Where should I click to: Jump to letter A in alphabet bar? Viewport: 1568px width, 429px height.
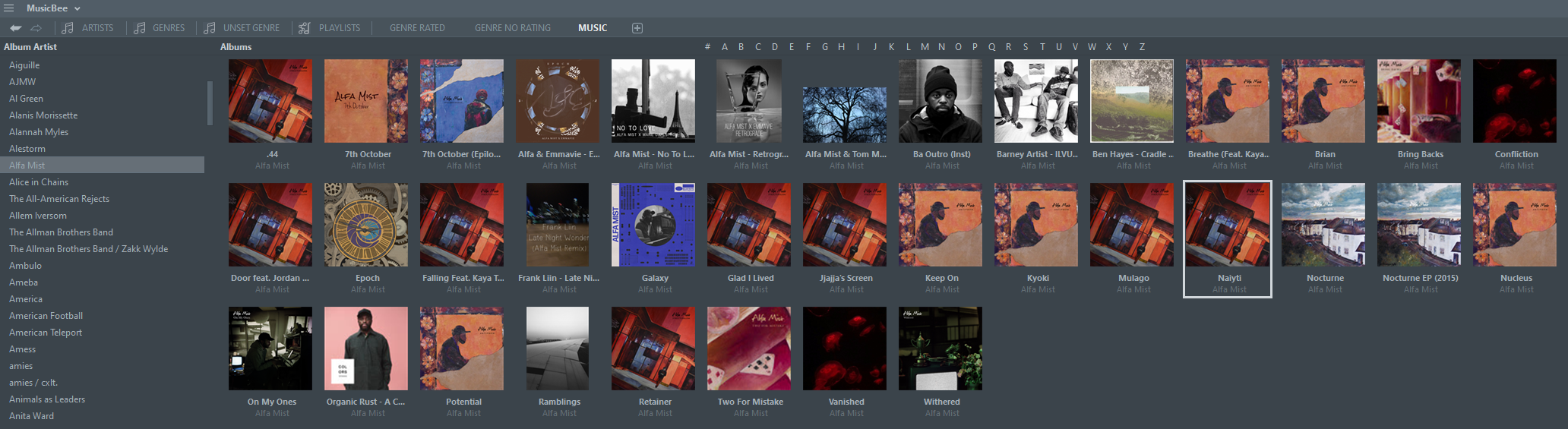[725, 47]
